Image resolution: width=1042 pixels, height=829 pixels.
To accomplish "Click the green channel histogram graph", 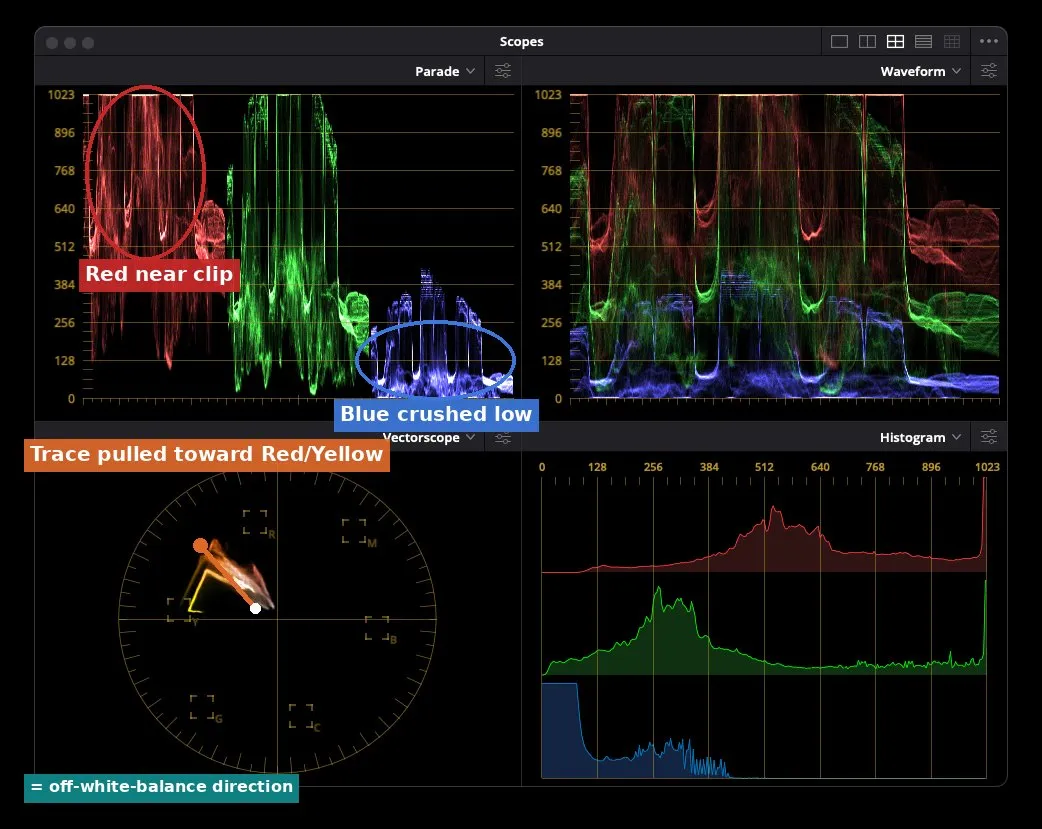I will coord(764,627).
